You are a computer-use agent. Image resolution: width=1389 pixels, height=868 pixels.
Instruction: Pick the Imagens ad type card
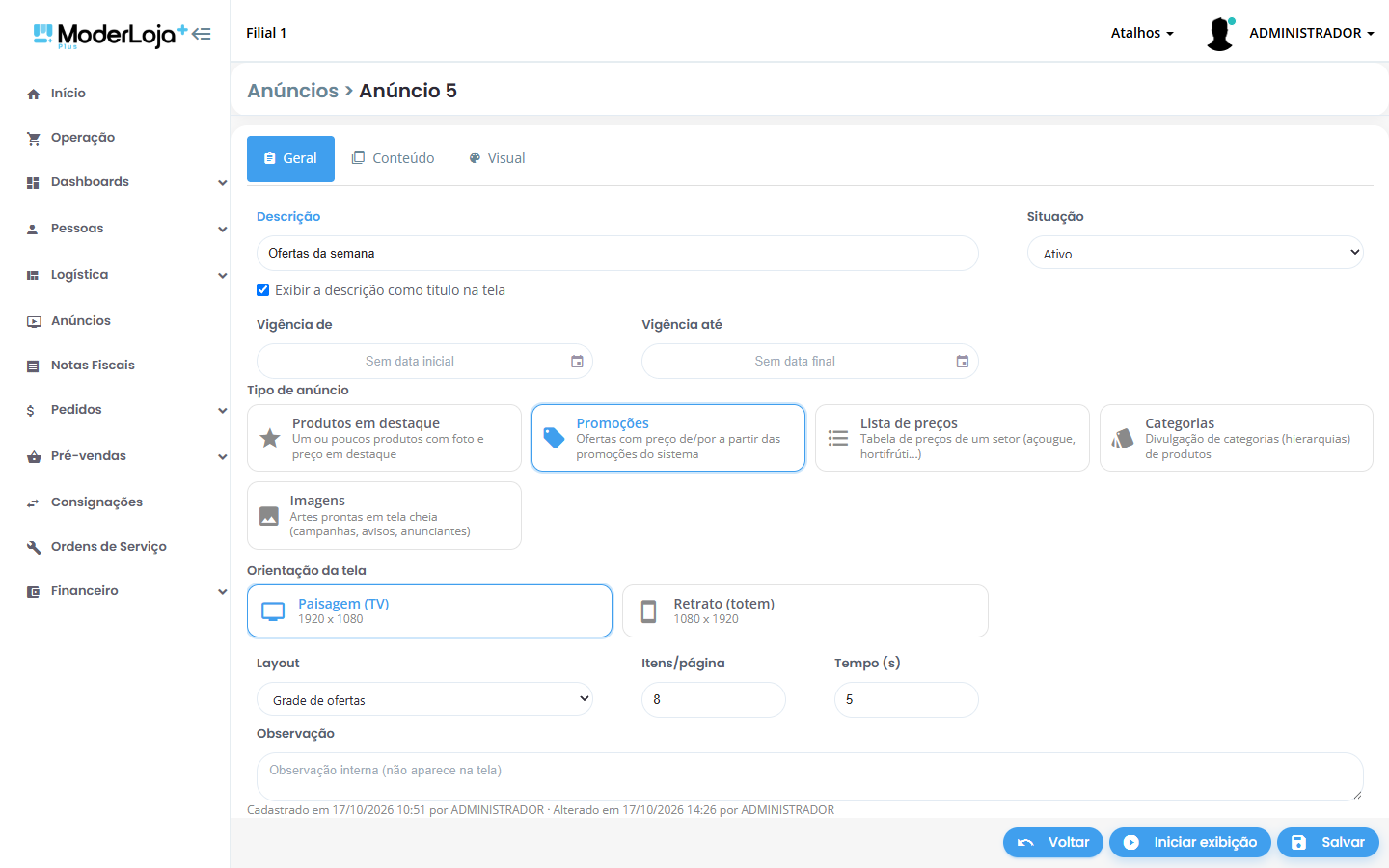click(384, 516)
